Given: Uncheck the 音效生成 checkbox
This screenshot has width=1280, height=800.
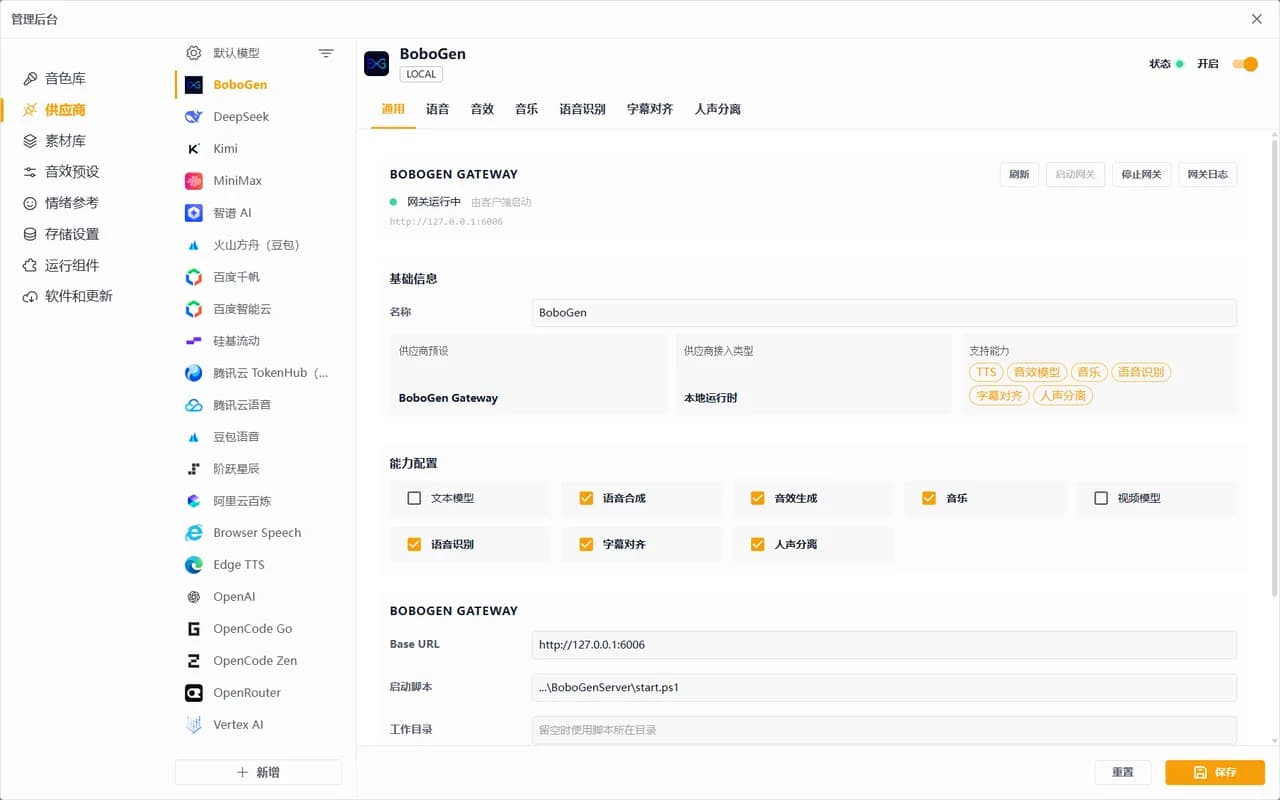Looking at the screenshot, I should coord(758,498).
